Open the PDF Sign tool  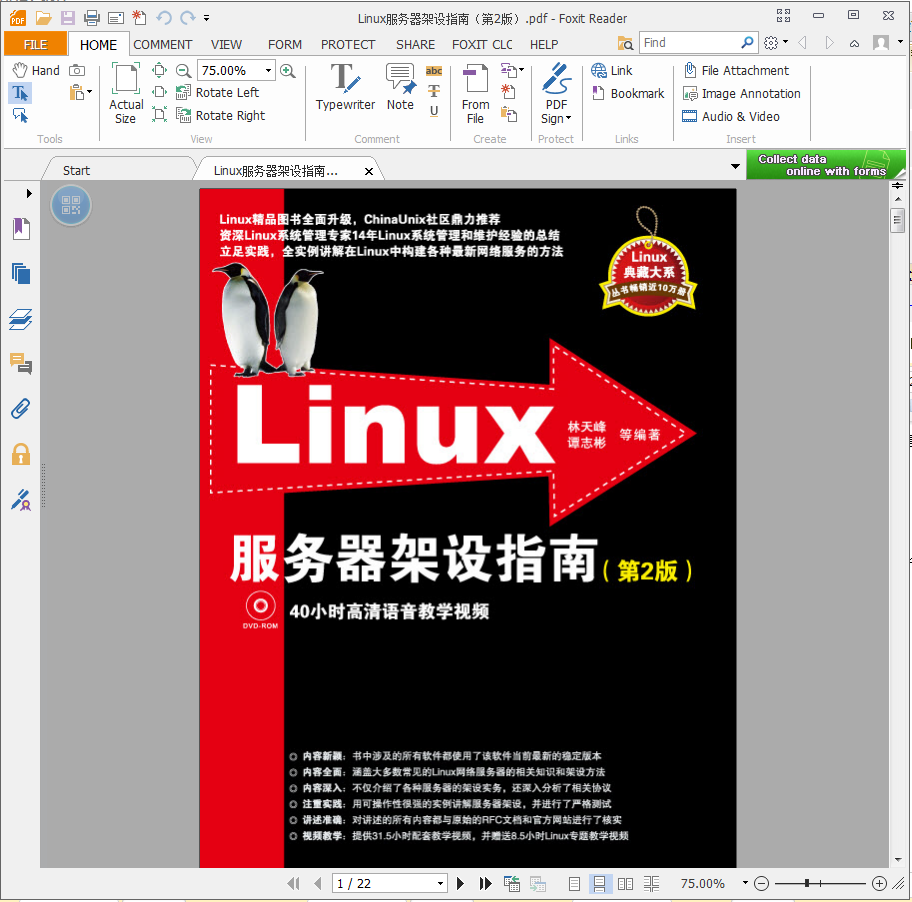pyautogui.click(x=556, y=93)
